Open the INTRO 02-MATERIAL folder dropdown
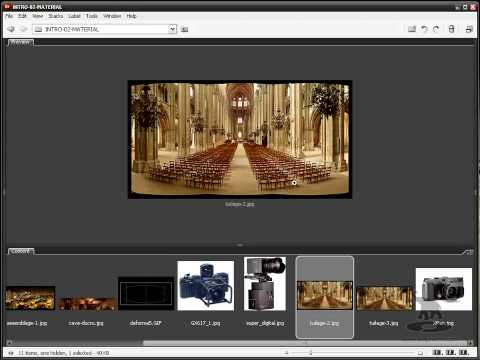480x360 pixels. coord(172,29)
